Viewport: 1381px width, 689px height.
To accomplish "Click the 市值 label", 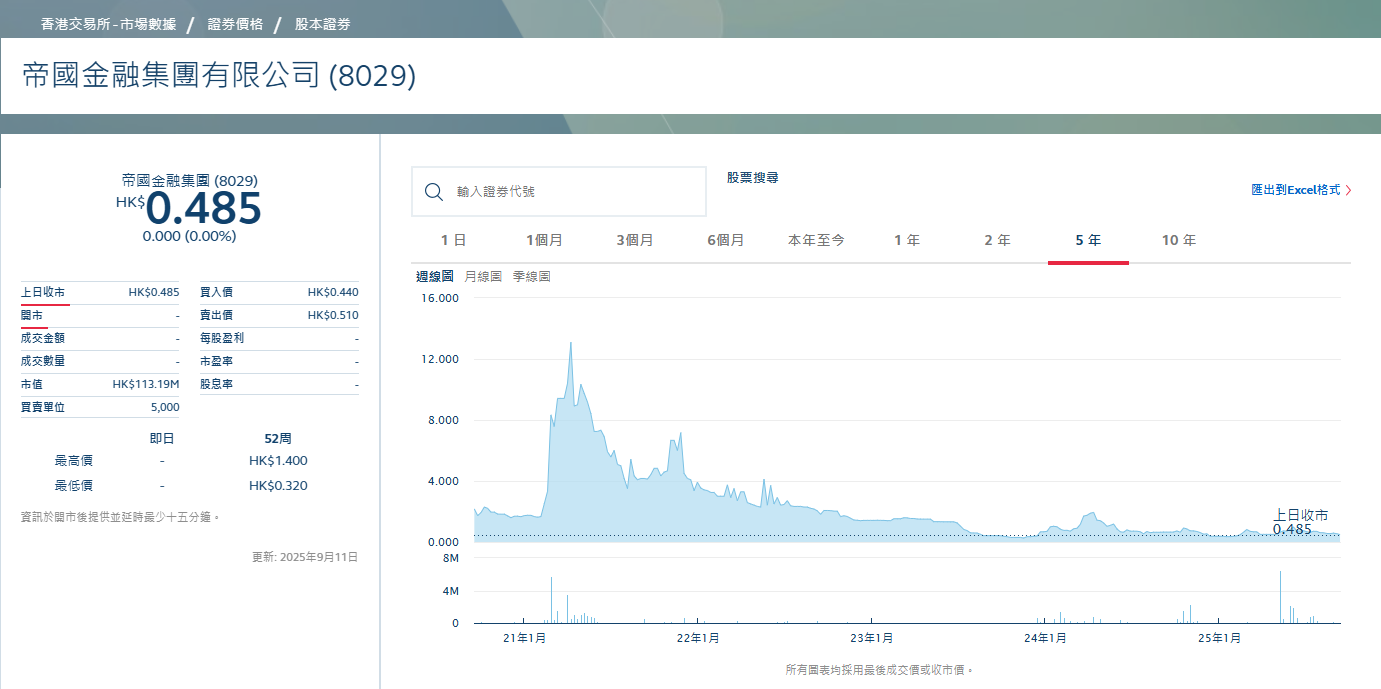I will click(x=31, y=384).
